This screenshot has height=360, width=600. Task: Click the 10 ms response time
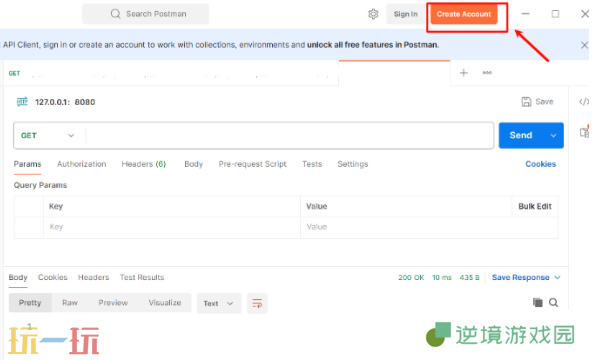coord(442,278)
